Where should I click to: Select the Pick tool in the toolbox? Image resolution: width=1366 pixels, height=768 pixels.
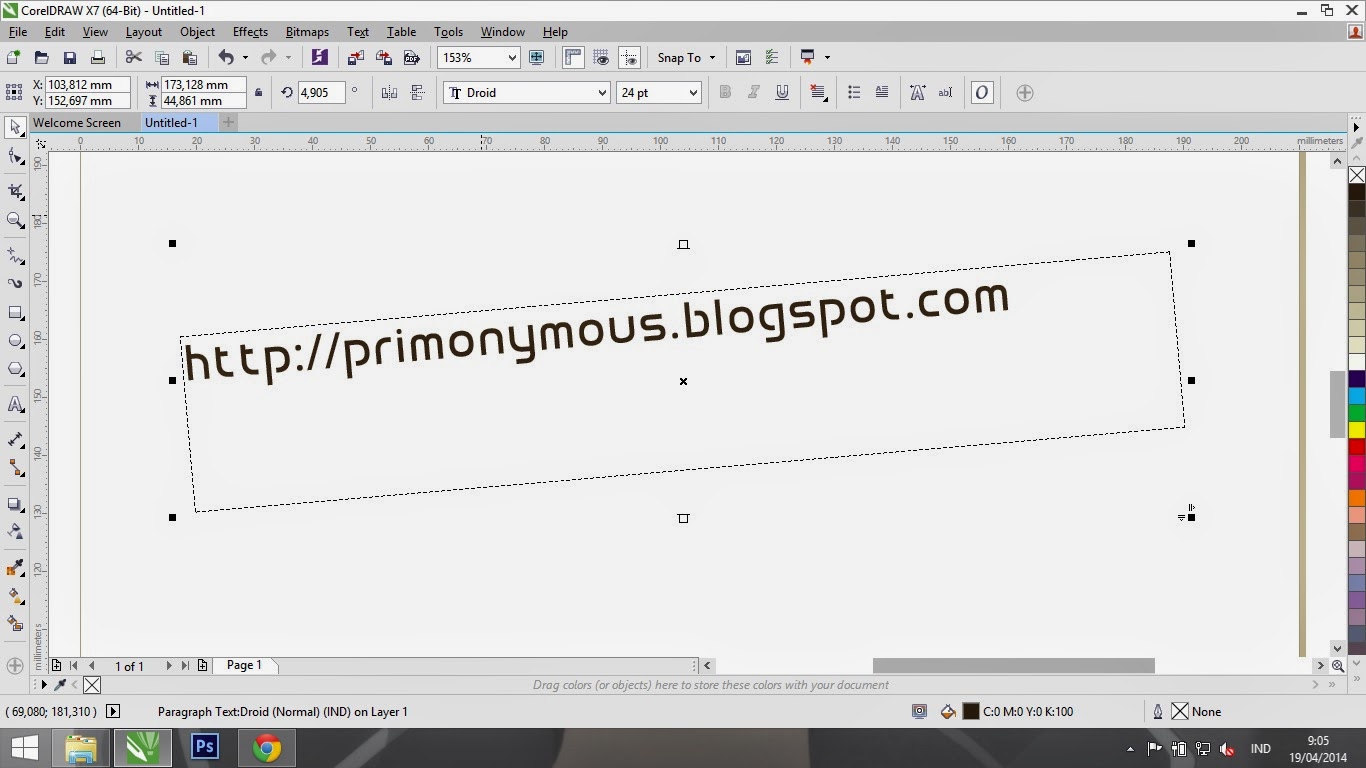tap(15, 127)
